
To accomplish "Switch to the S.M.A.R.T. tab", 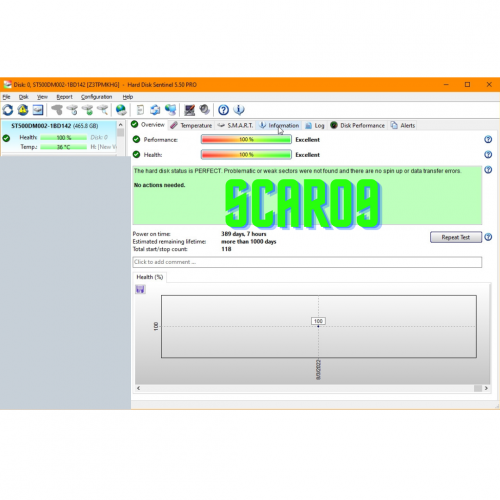I will [235, 125].
